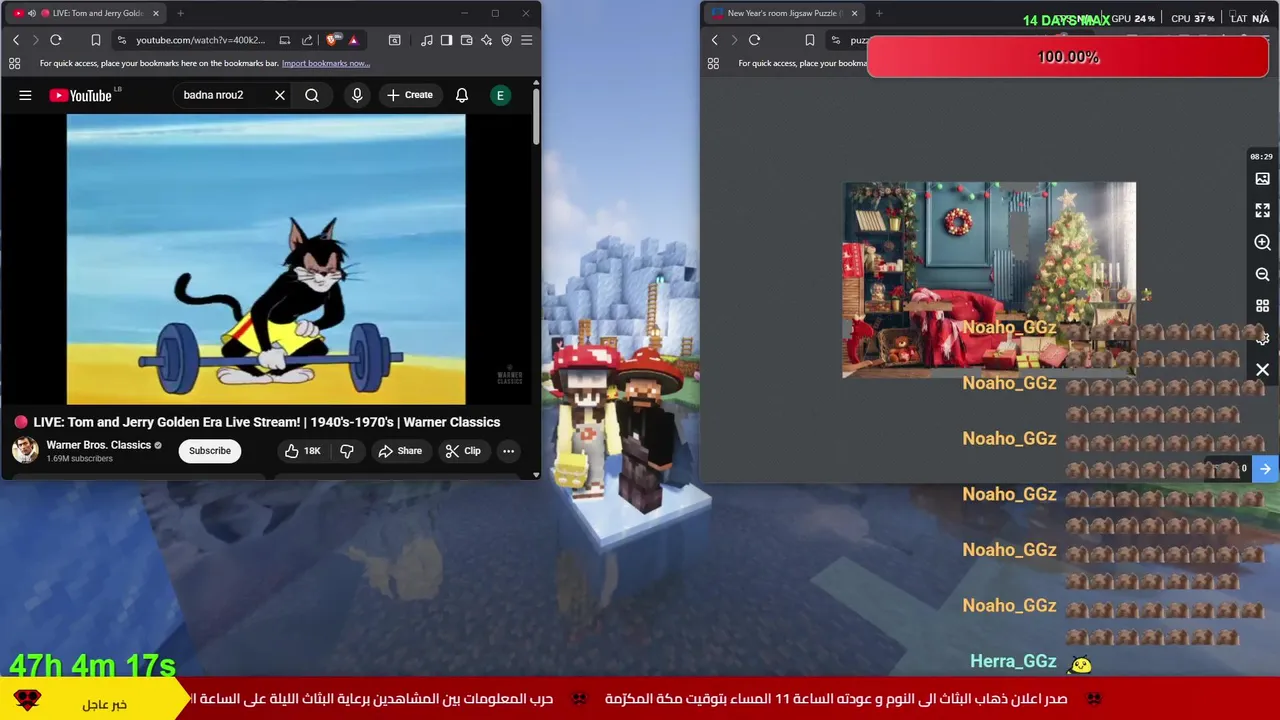Viewport: 1280px width, 720px height.
Task: Click the red 100.00% progress bar
Action: (x=1068, y=57)
